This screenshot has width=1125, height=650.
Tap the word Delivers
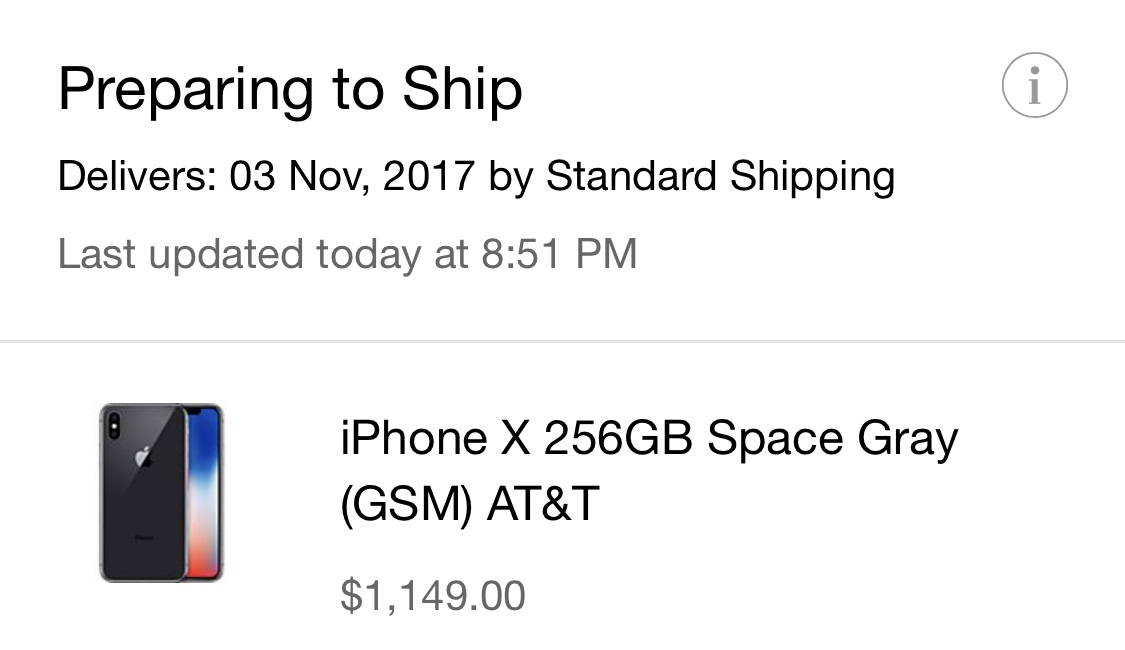click(137, 177)
